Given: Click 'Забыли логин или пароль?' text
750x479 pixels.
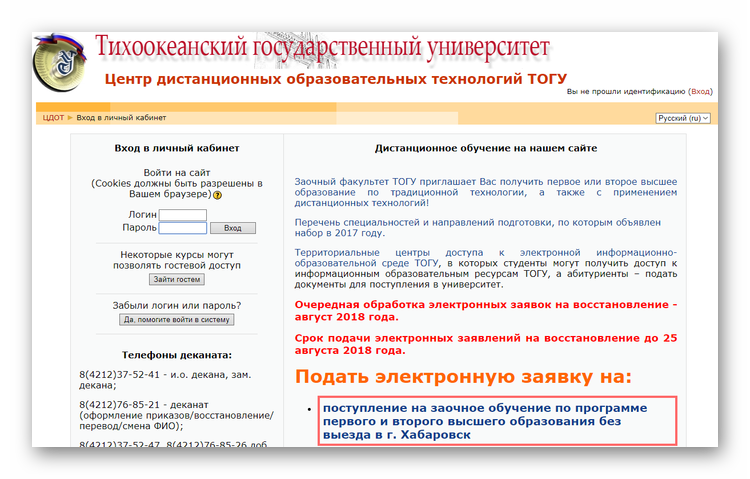Looking at the screenshot, I should click(x=177, y=305).
